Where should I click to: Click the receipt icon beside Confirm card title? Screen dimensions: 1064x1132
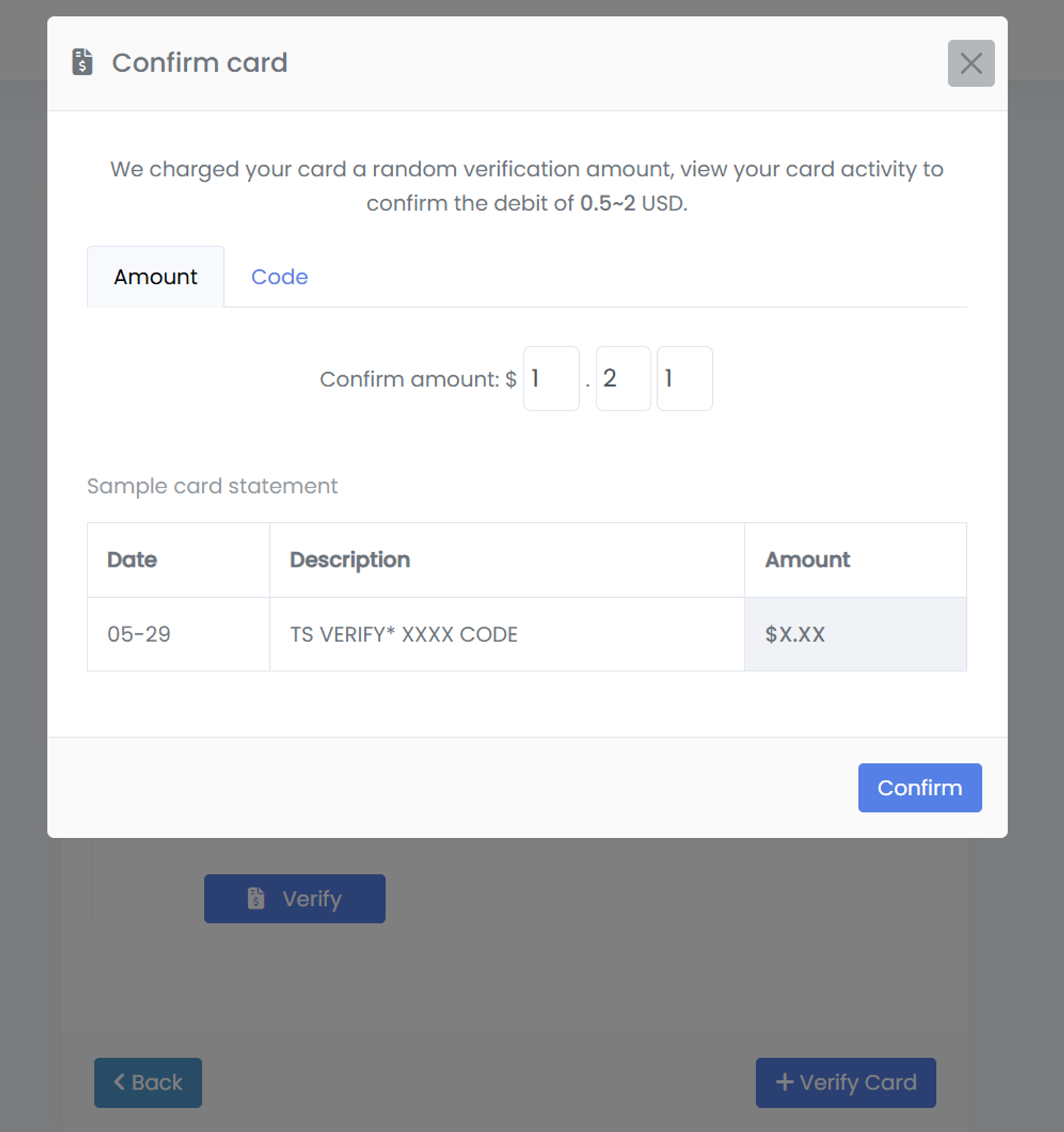point(83,62)
